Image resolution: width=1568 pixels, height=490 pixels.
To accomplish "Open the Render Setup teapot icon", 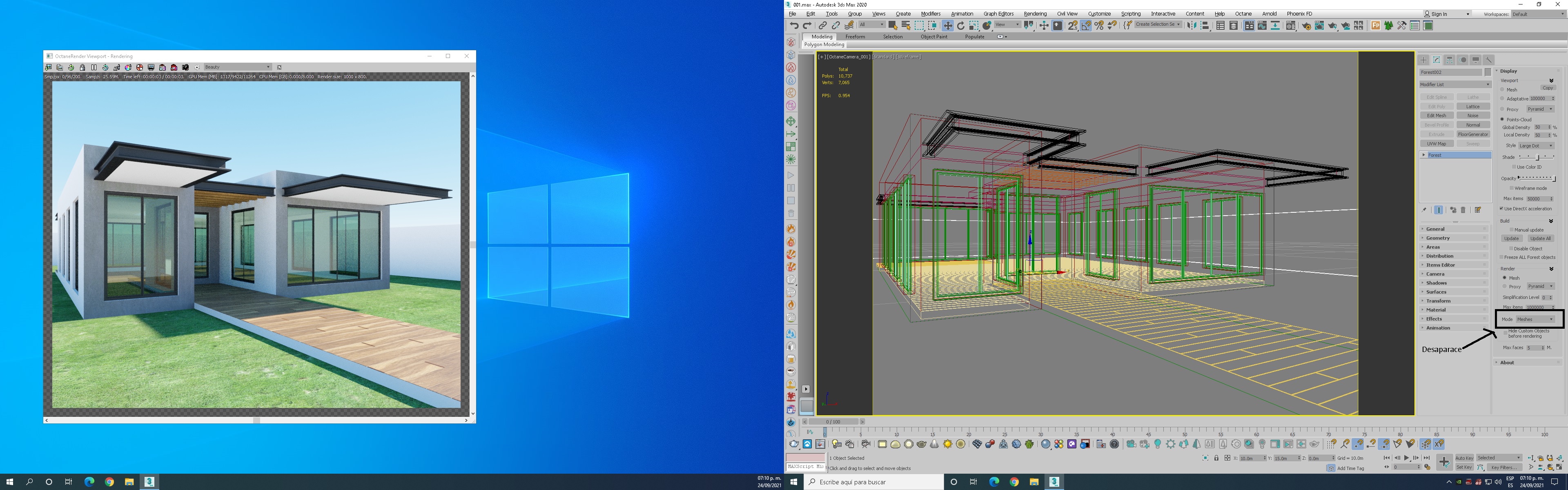I will point(1306,26).
